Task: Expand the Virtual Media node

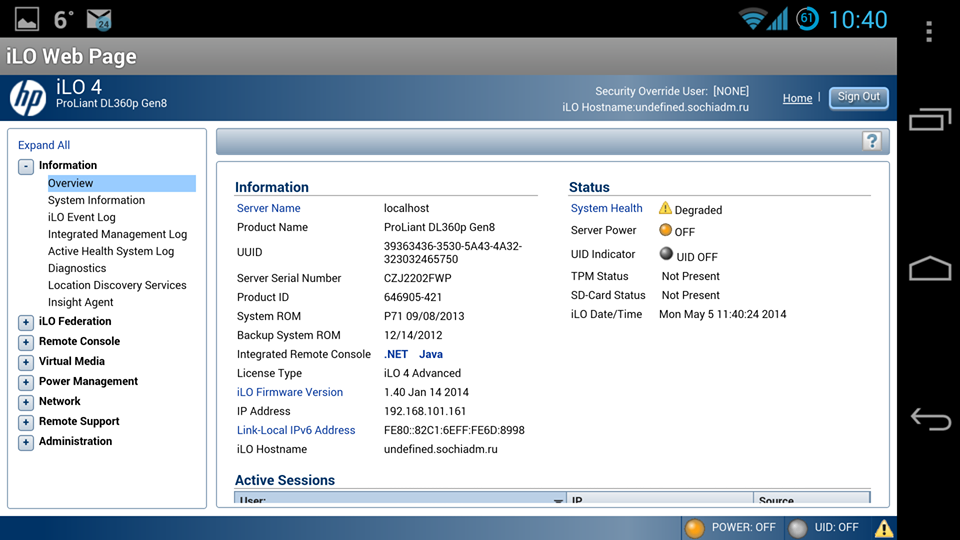Action: point(26,362)
